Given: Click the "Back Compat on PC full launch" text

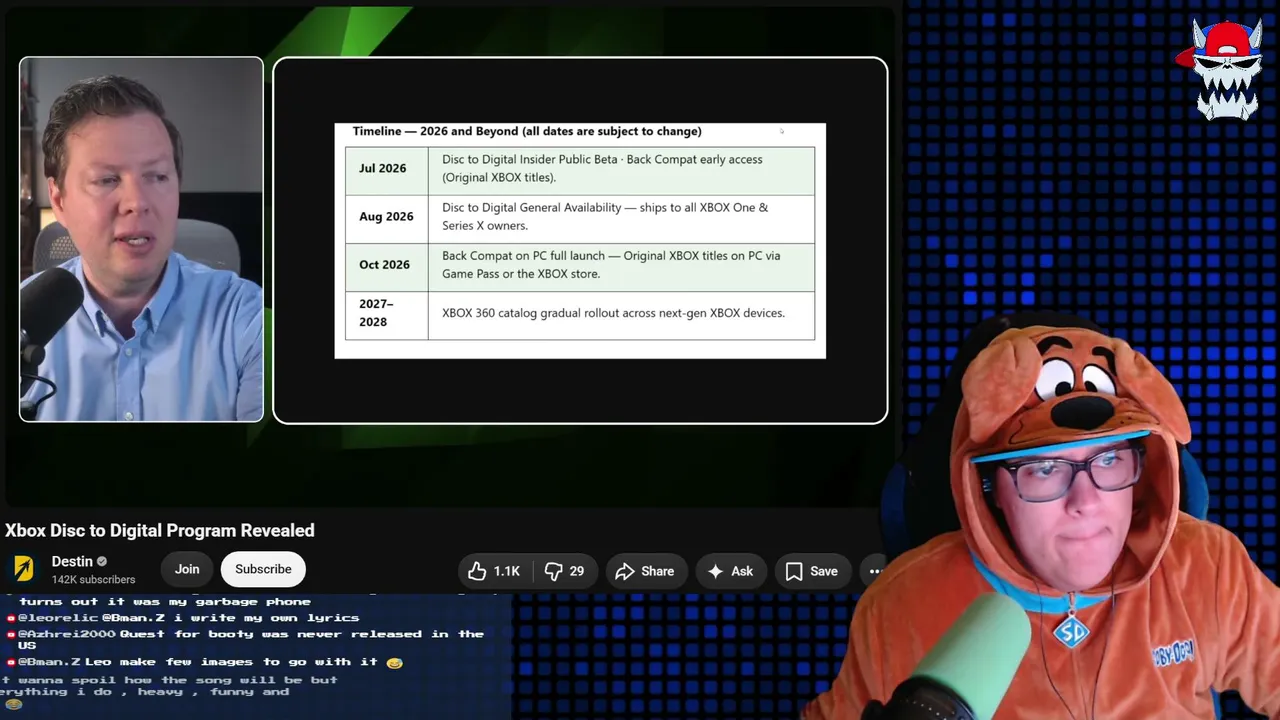Looking at the screenshot, I should click(611, 264).
